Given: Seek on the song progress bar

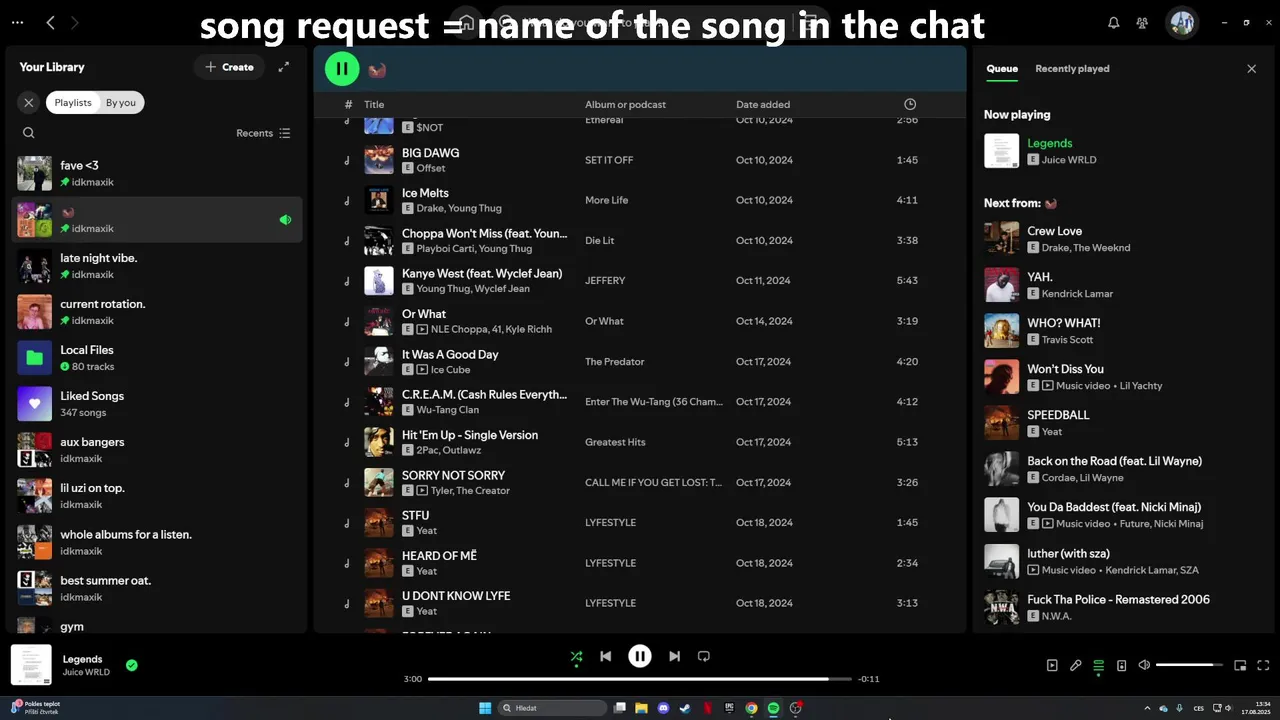Looking at the screenshot, I should 640,679.
